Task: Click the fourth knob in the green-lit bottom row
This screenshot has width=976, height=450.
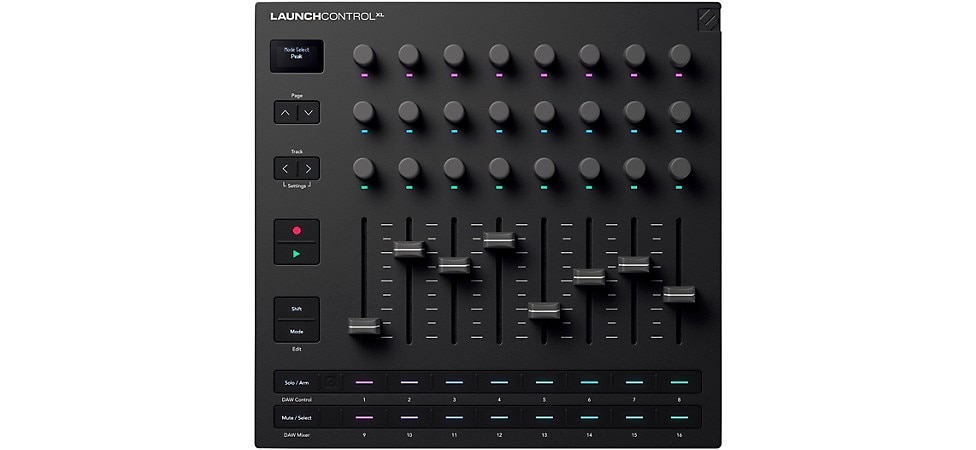Action: click(x=499, y=168)
